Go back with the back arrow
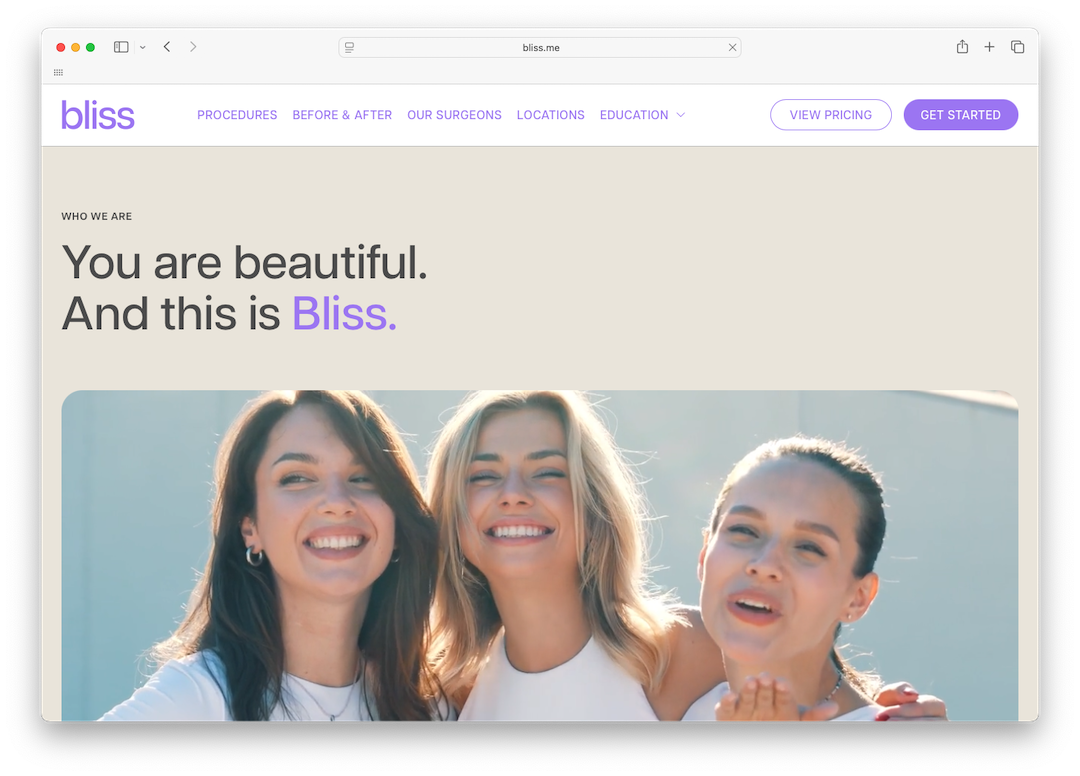This screenshot has width=1080, height=776. [x=167, y=47]
